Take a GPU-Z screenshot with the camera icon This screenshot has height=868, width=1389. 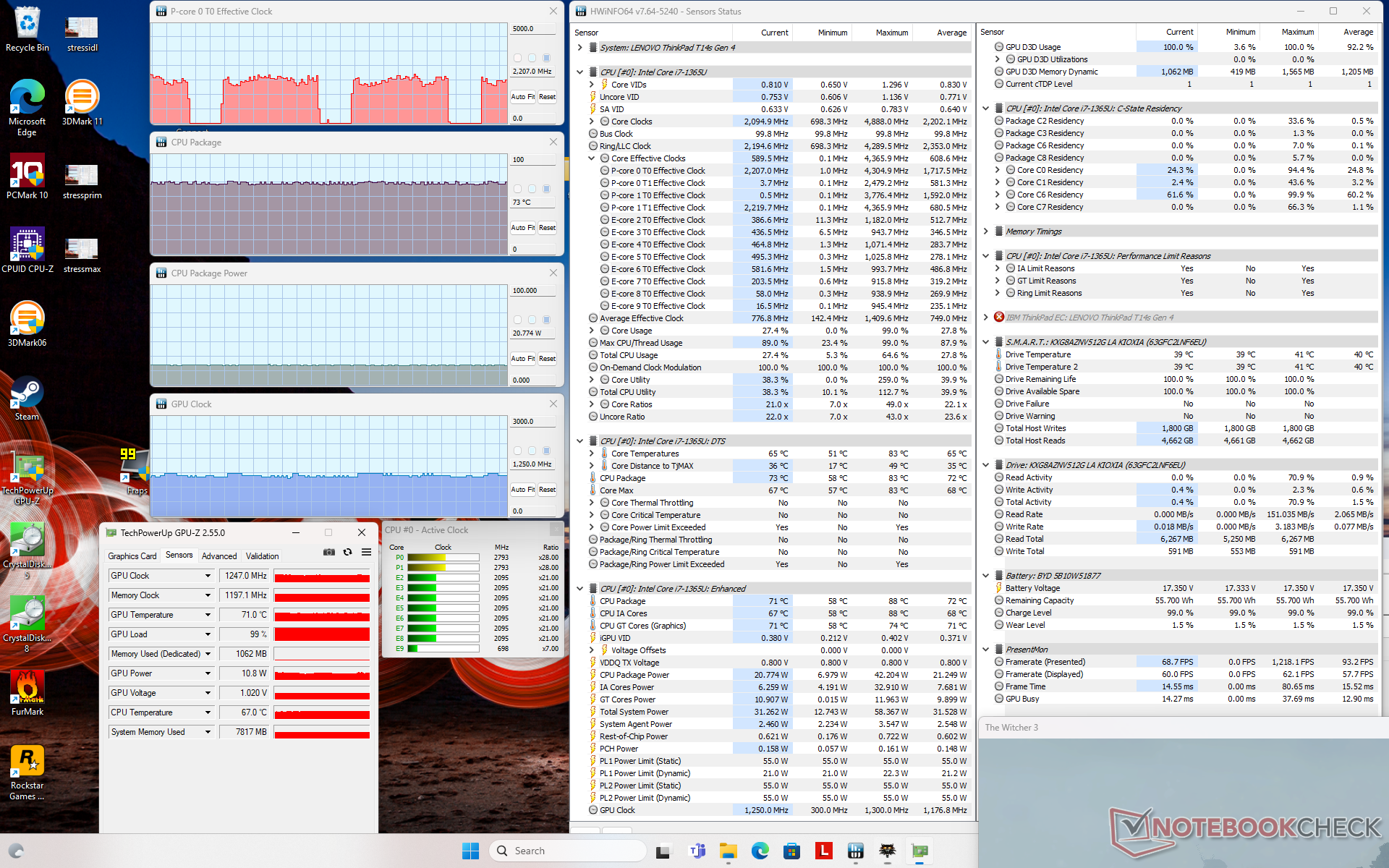pyautogui.click(x=328, y=552)
